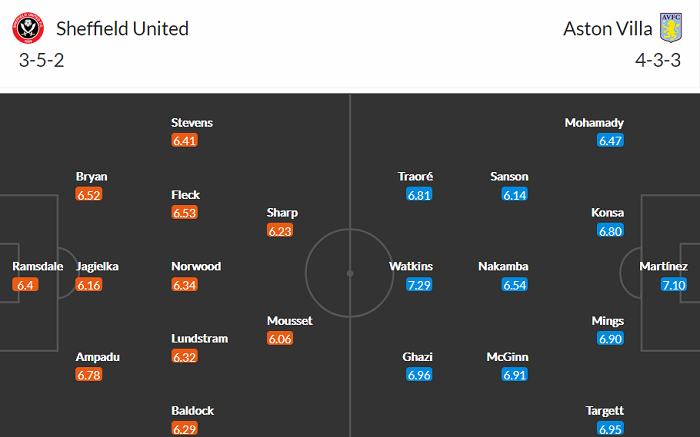
Task: Click Martínez's 7.10 rating badge
Action: [674, 285]
